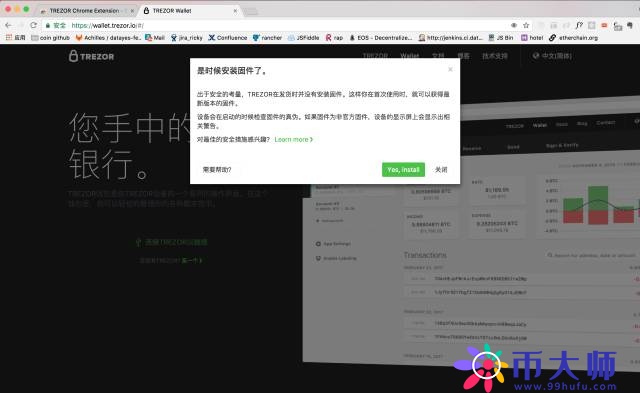
Task: Click the Evernote elephant extension icon
Action: click(x=630, y=25)
